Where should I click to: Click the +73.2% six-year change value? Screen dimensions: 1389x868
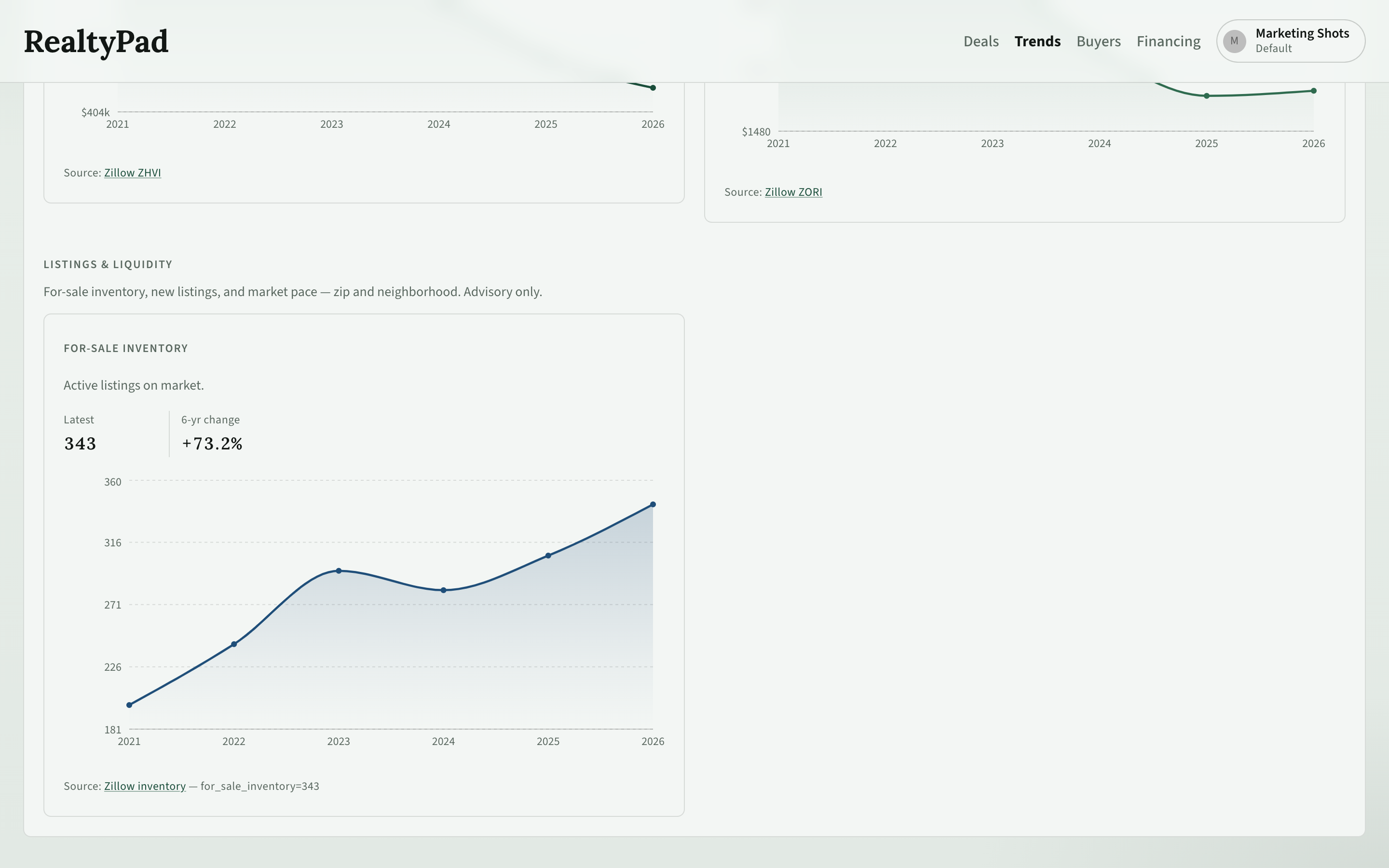[212, 444]
